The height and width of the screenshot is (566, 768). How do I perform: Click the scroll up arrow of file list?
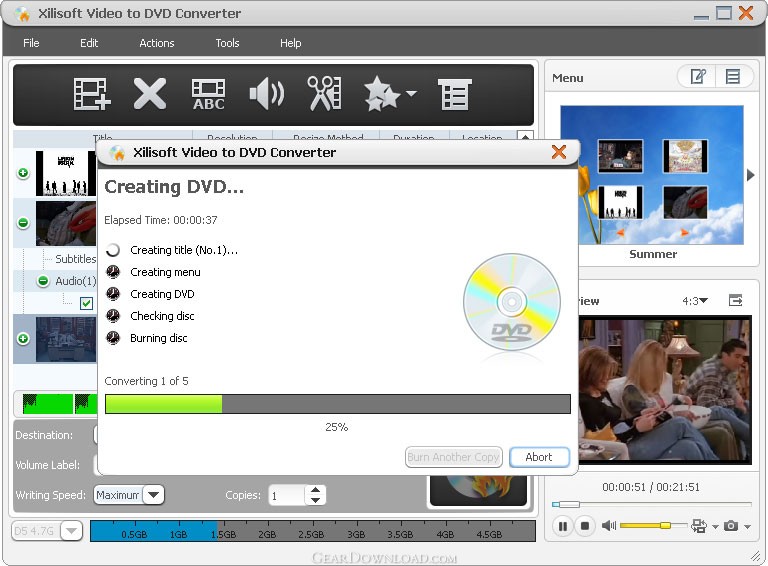pyautogui.click(x=525, y=137)
